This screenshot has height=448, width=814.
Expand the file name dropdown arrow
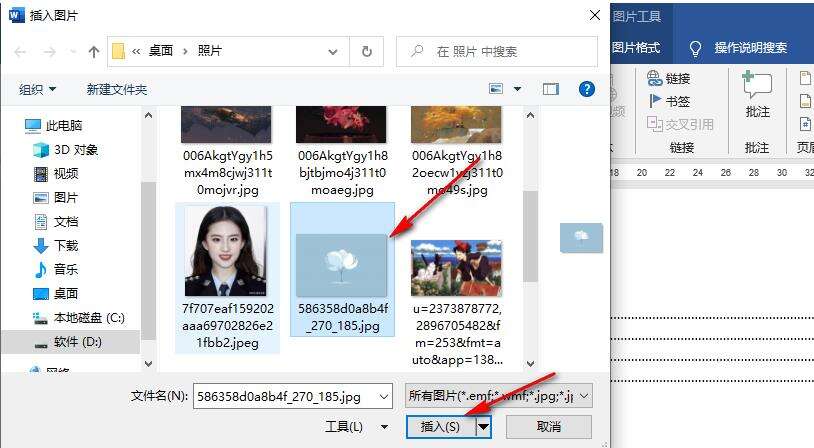[384, 397]
